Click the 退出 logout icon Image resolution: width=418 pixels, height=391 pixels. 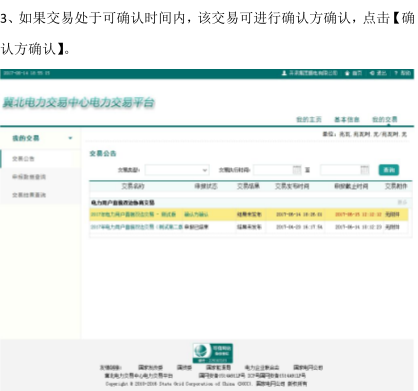point(372,73)
